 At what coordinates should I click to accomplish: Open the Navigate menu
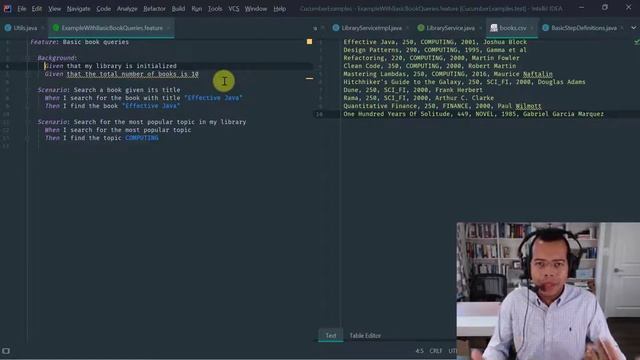(x=78, y=9)
